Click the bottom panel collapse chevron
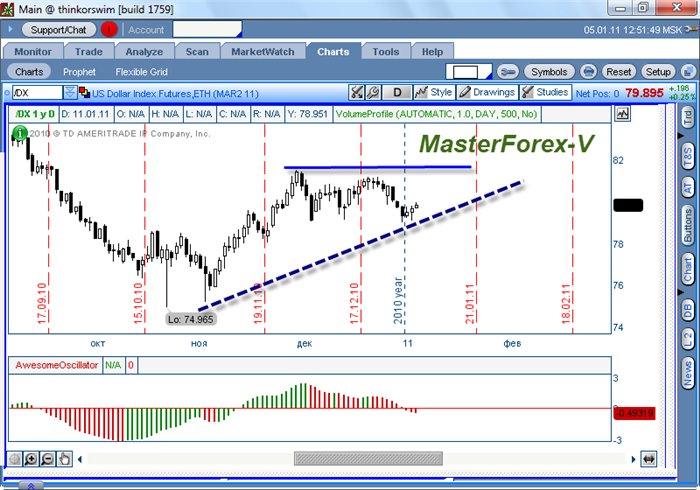The width and height of the screenshot is (700, 490). click(30, 486)
